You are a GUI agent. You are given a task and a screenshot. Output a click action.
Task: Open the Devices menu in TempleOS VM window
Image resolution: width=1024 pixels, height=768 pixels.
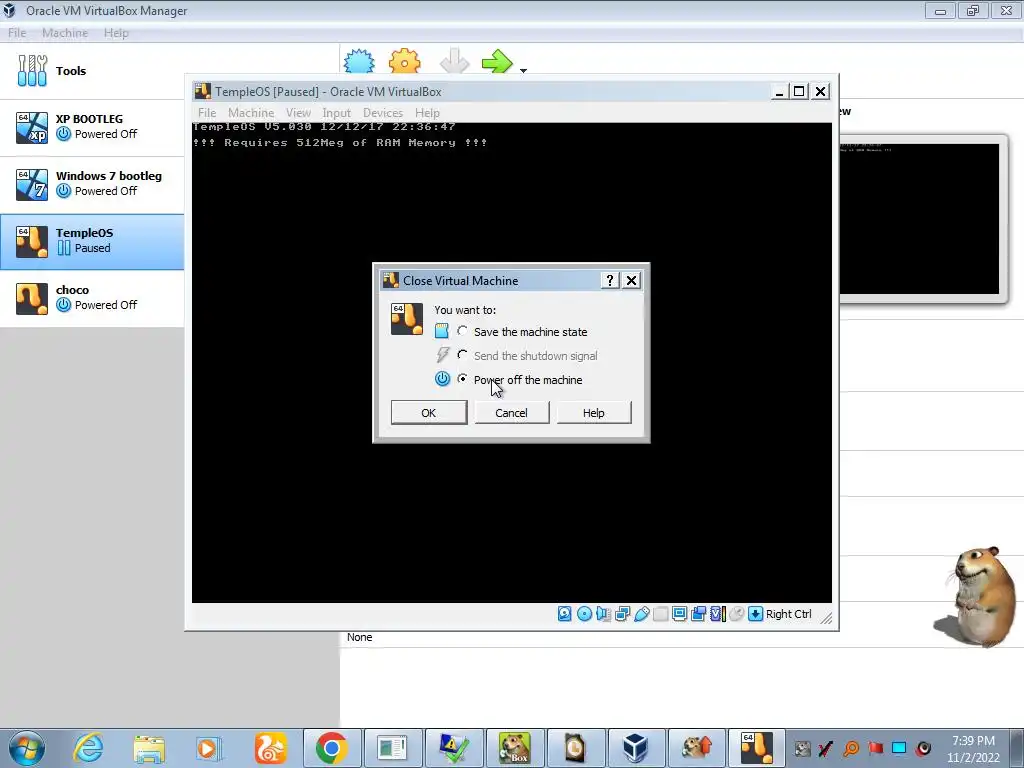pyautogui.click(x=383, y=113)
